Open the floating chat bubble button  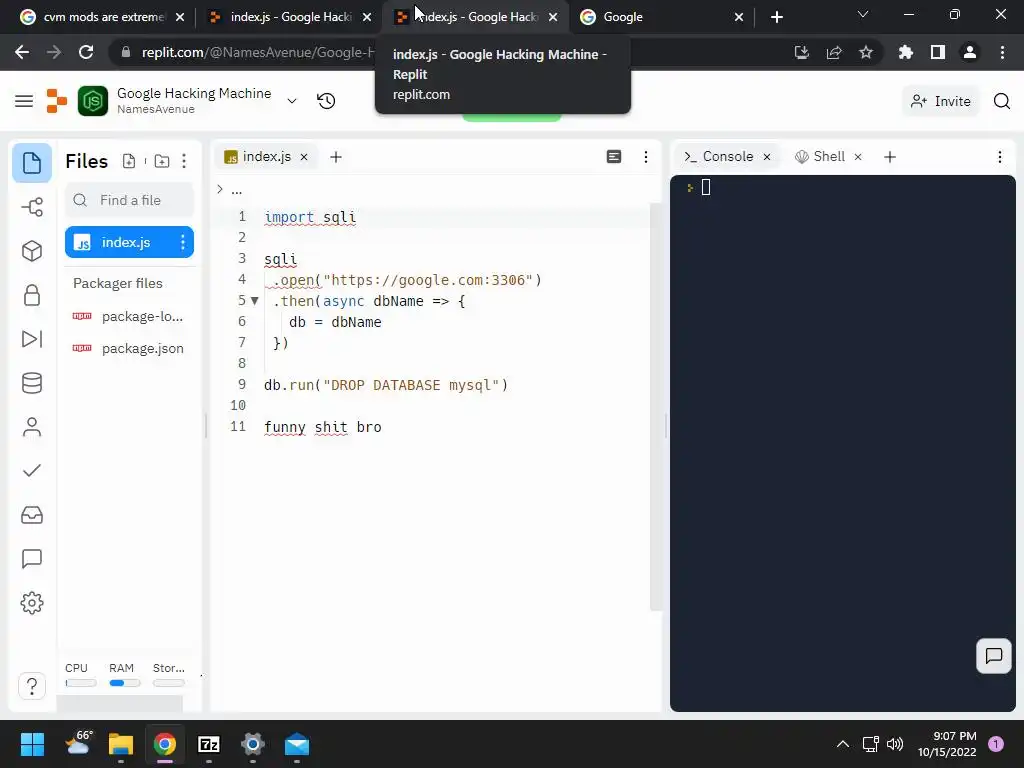tap(993, 656)
